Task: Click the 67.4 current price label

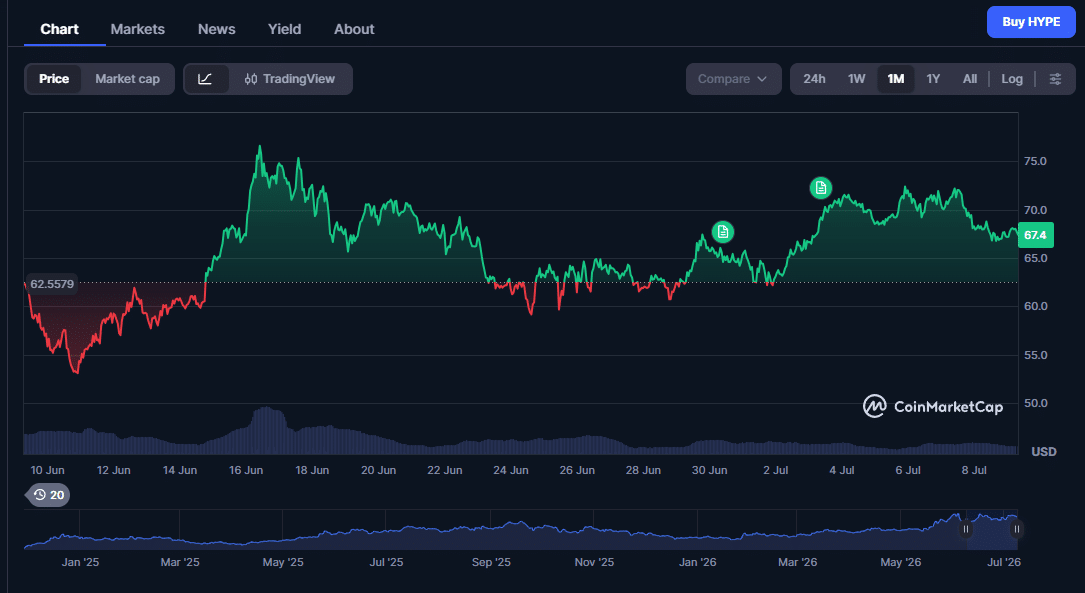Action: pyautogui.click(x=1035, y=235)
